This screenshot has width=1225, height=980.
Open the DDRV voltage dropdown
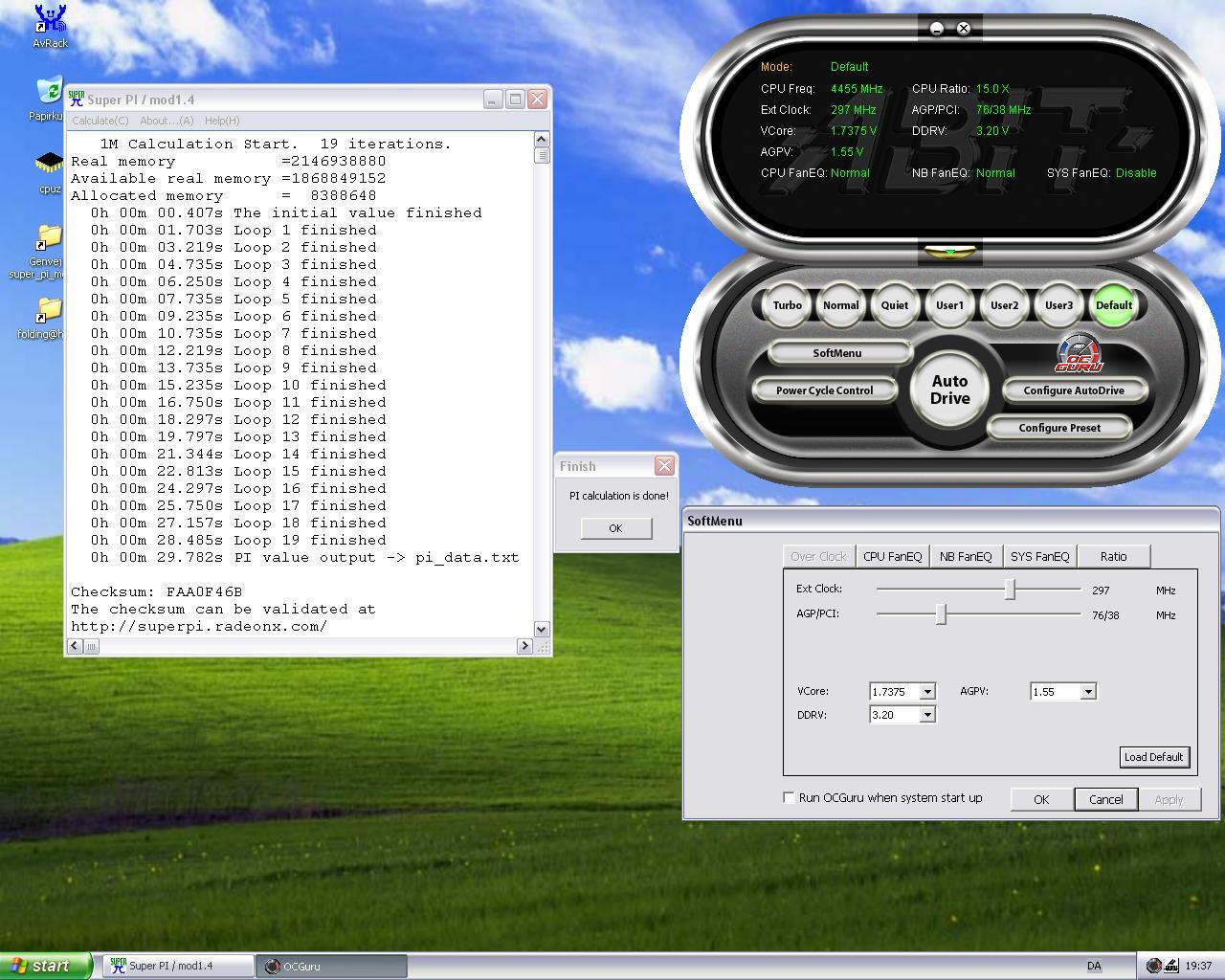click(x=926, y=714)
